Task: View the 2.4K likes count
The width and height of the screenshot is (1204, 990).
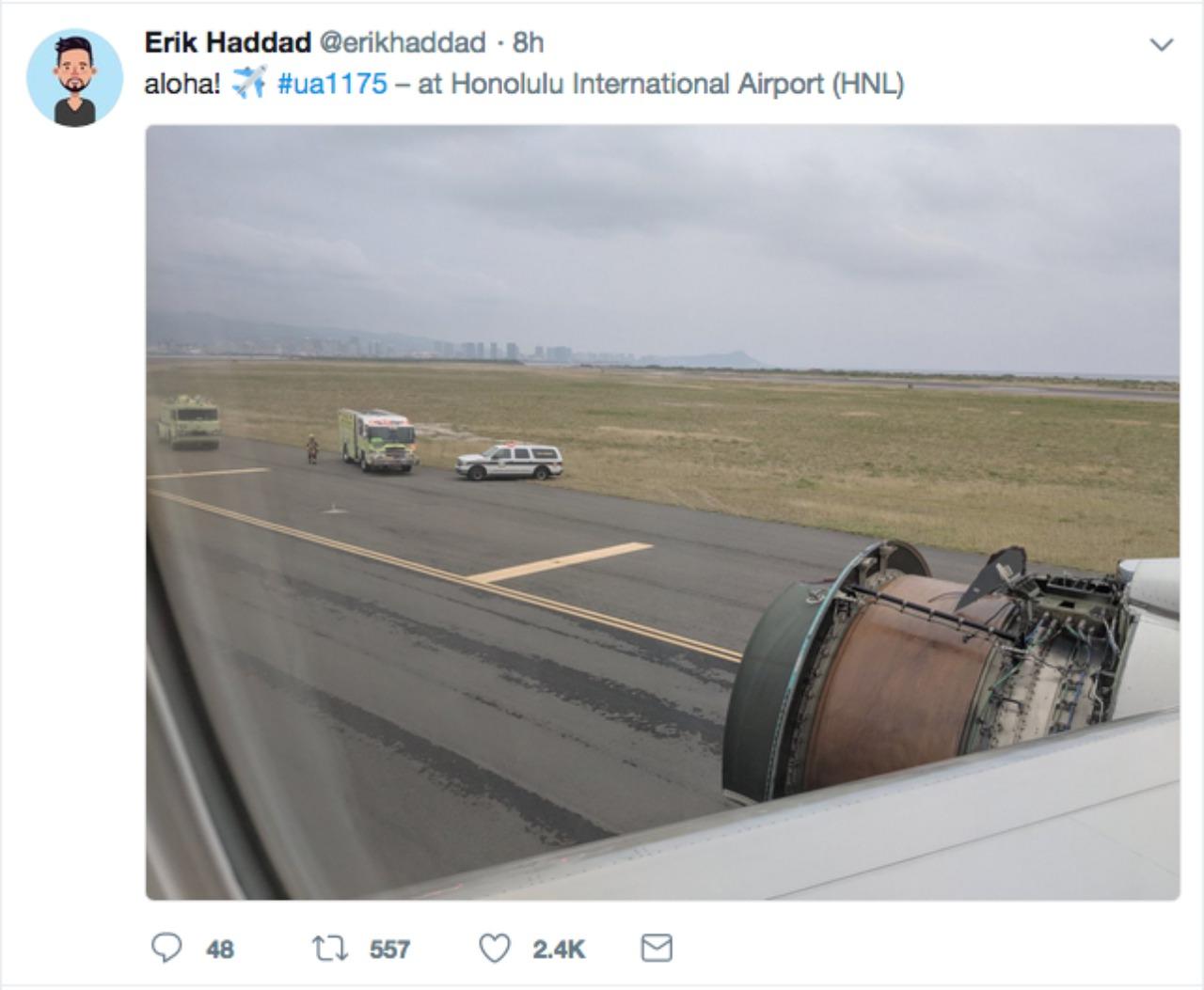Action: point(559,950)
